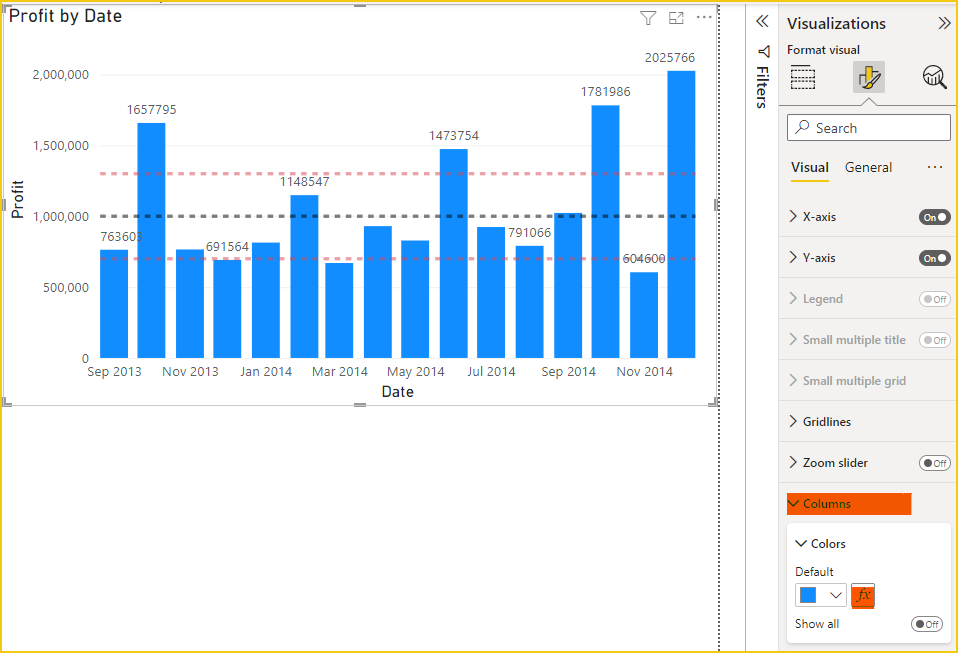The width and height of the screenshot is (958, 653).
Task: Enable the Zoom slider toggle
Action: point(935,463)
